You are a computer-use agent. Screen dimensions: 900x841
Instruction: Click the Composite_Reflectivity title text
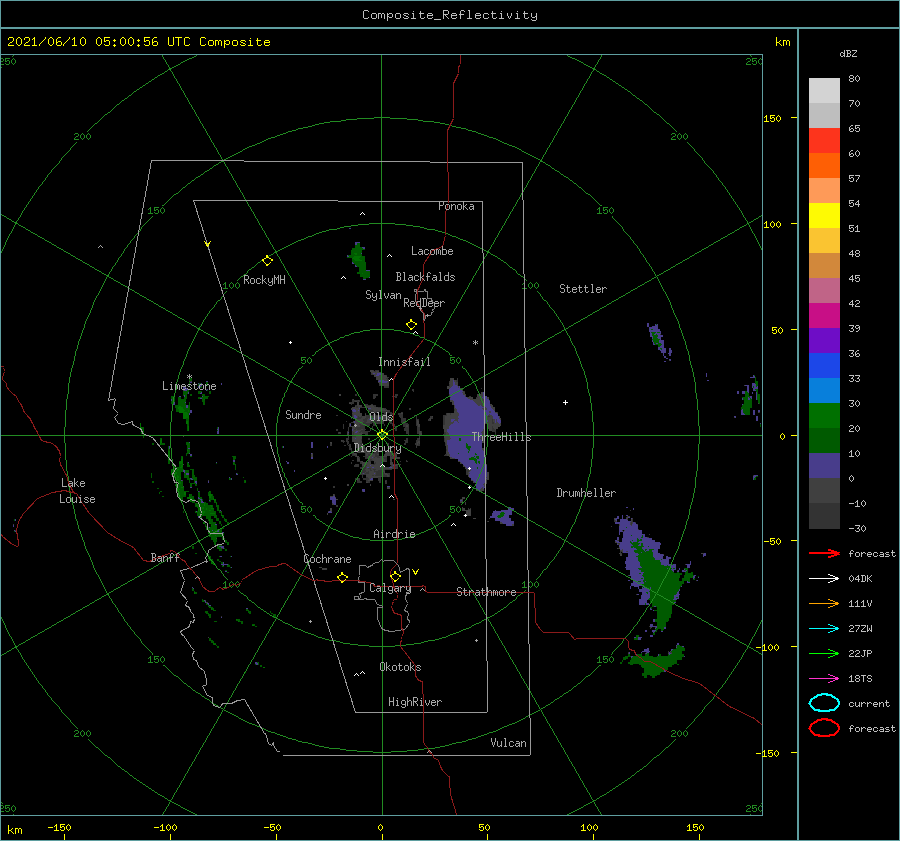449,15
